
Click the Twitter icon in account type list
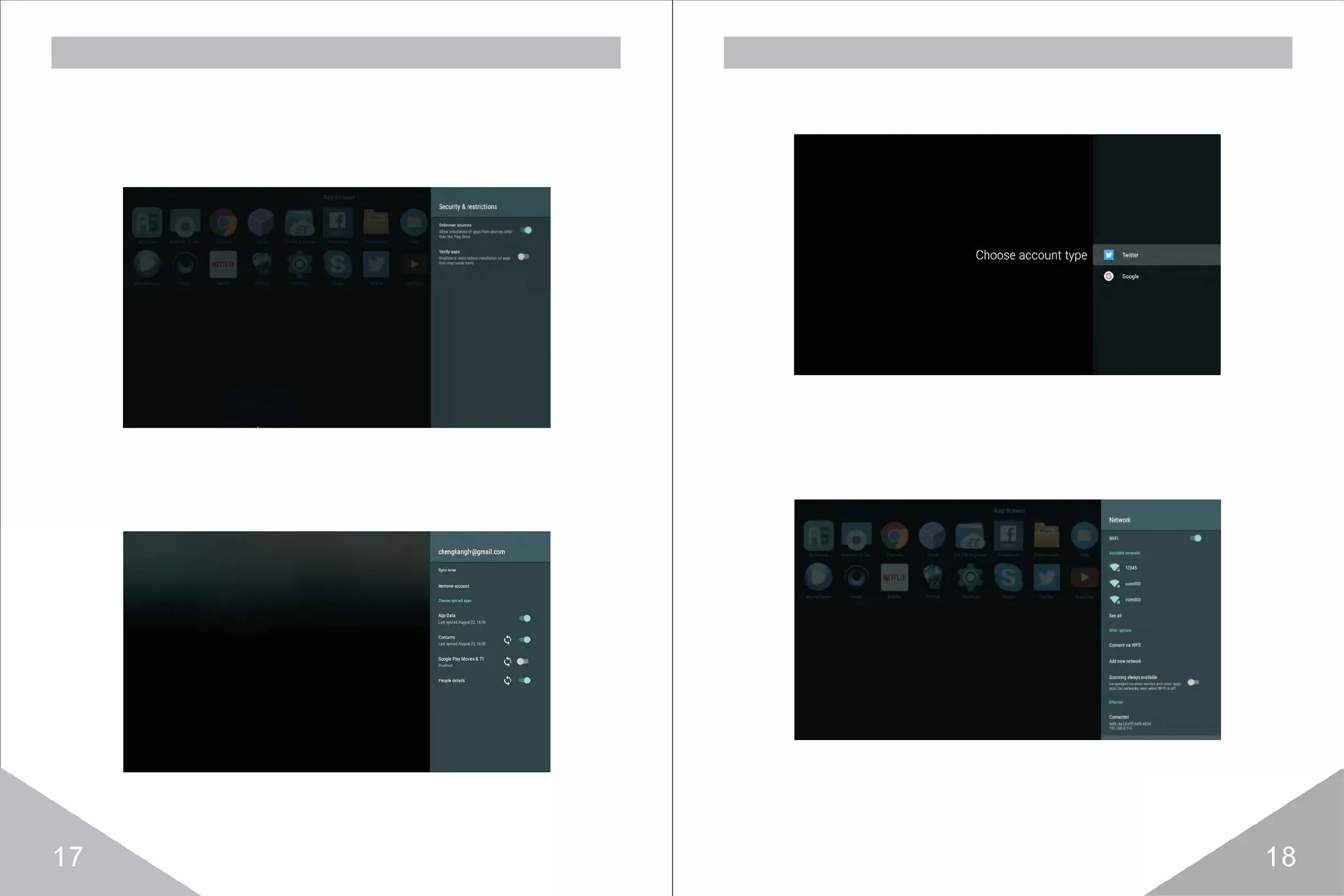[1108, 255]
